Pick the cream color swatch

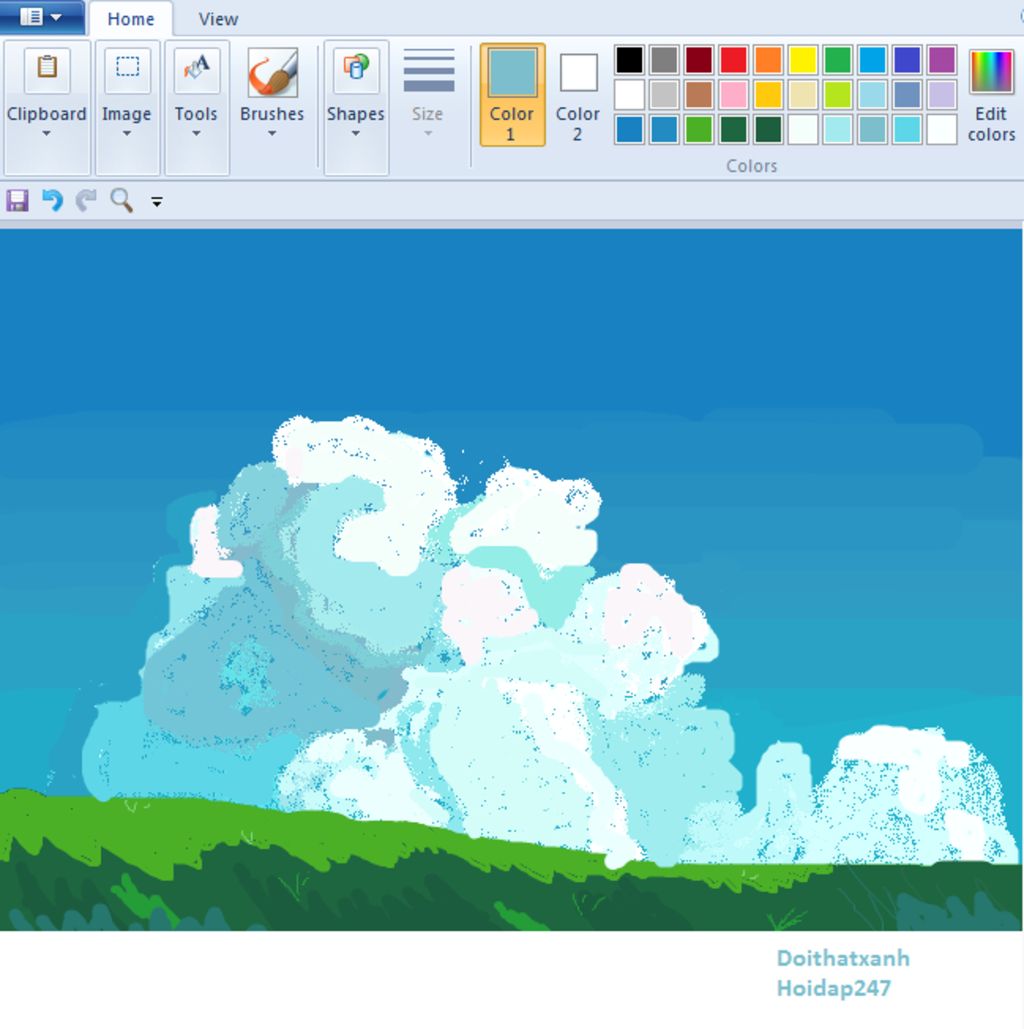coord(803,94)
